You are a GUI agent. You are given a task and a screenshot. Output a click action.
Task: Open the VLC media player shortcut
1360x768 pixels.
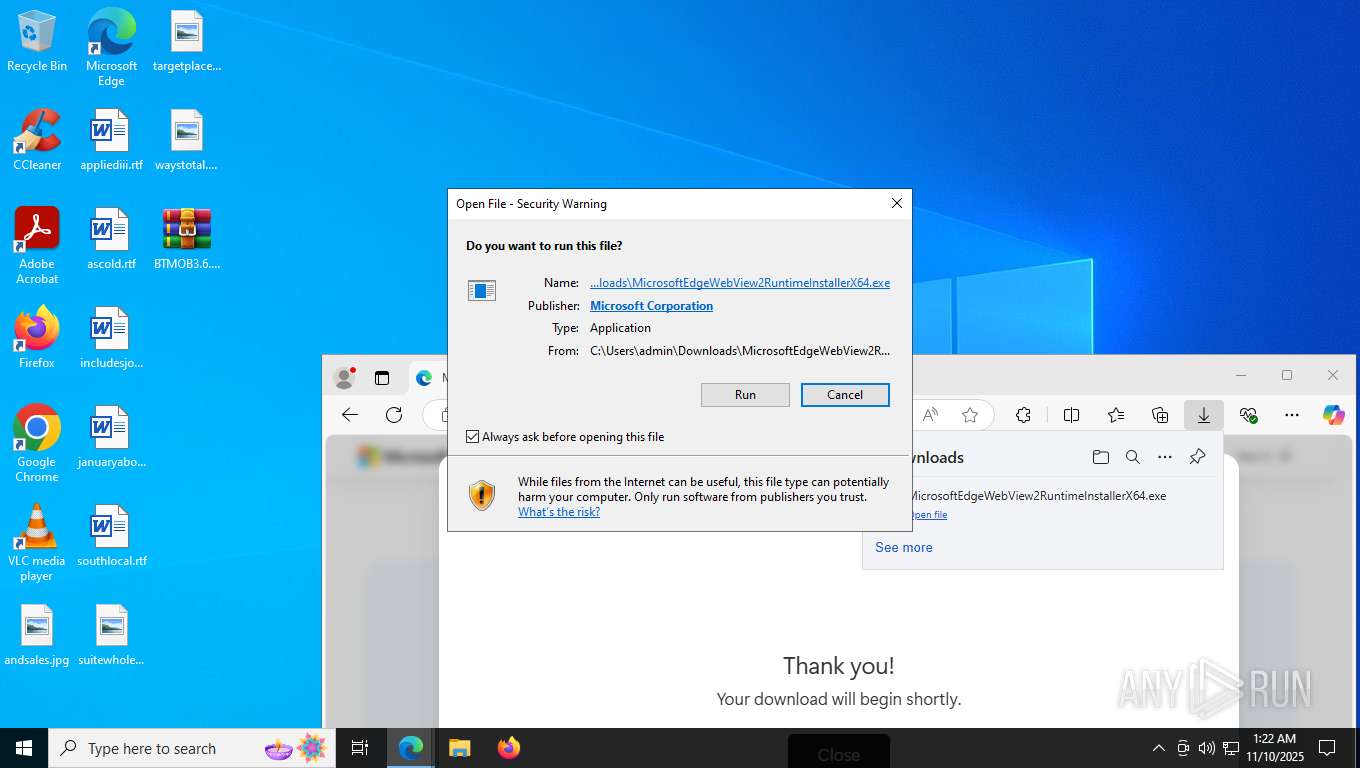pyautogui.click(x=37, y=543)
